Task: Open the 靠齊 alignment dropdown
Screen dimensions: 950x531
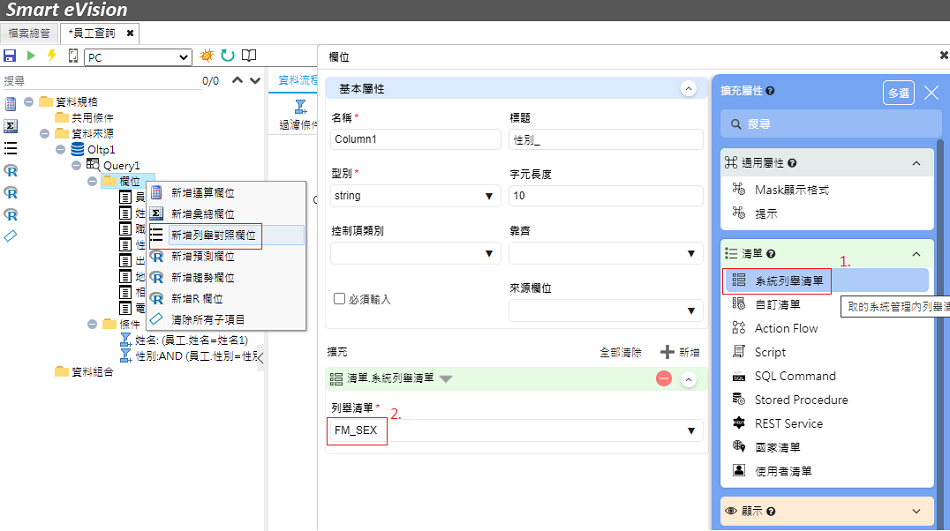Action: click(x=606, y=253)
